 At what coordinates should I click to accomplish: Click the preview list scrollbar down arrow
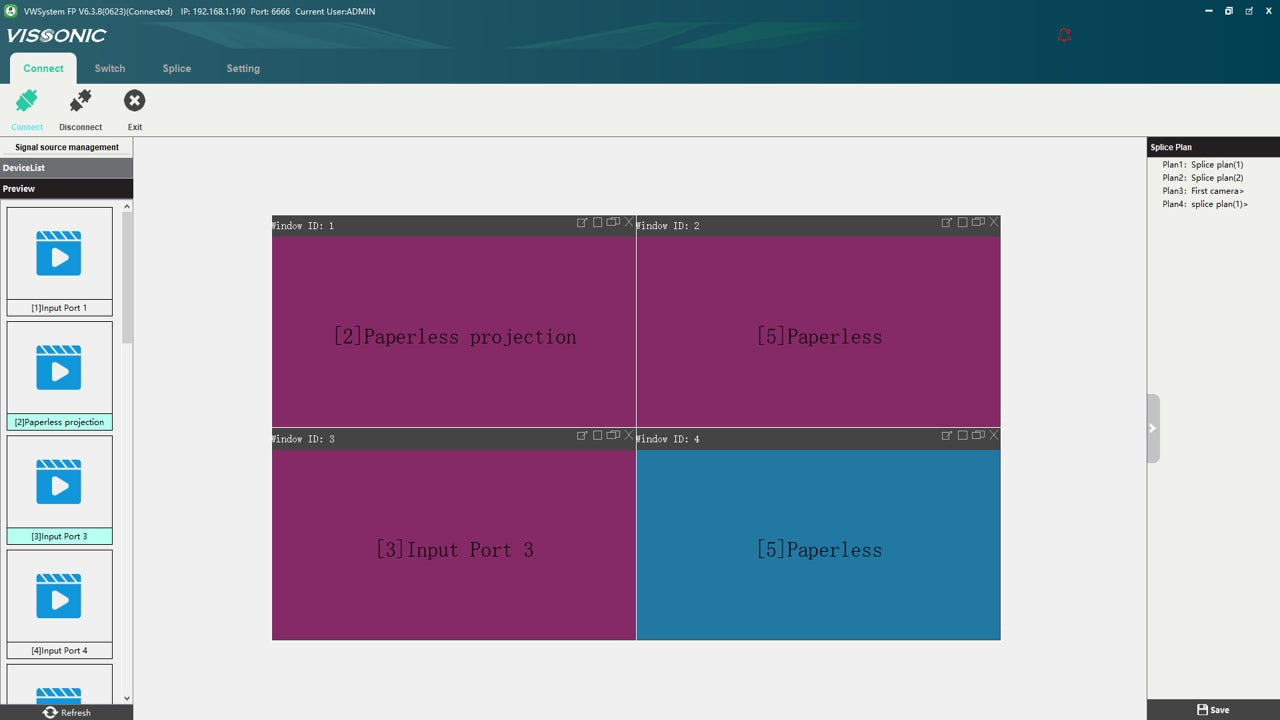[x=127, y=698]
